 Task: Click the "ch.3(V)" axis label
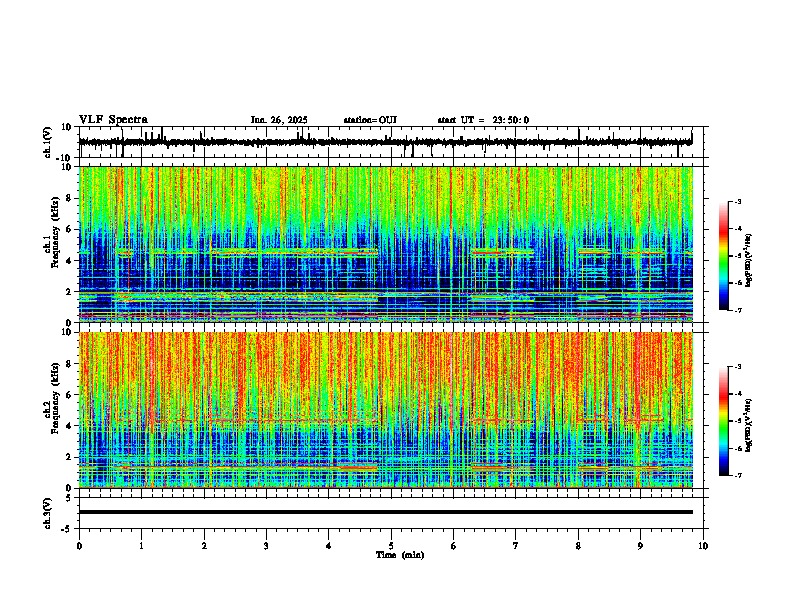coord(48,513)
